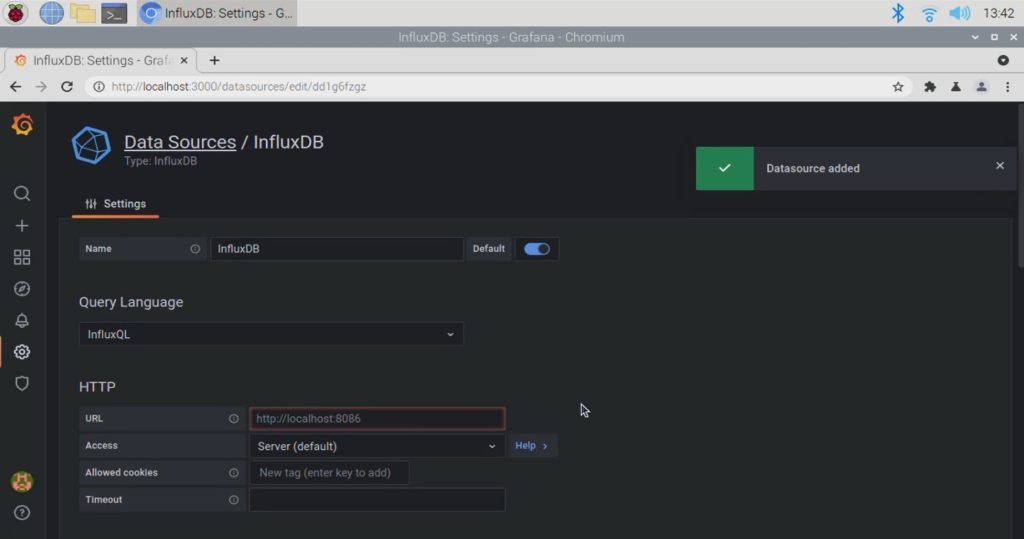1024x539 pixels.
Task: Click the user avatar in sidebar
Action: [22, 482]
